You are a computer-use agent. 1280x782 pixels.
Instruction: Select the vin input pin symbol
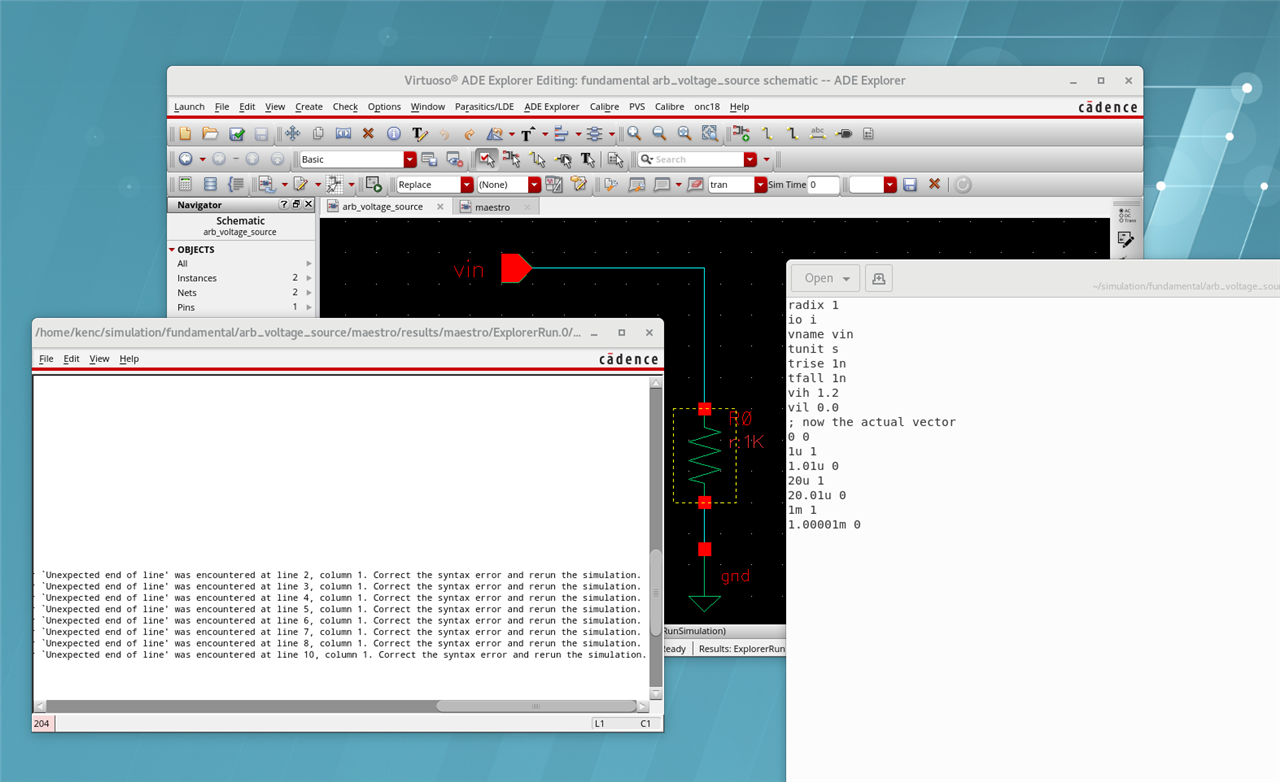(x=514, y=268)
